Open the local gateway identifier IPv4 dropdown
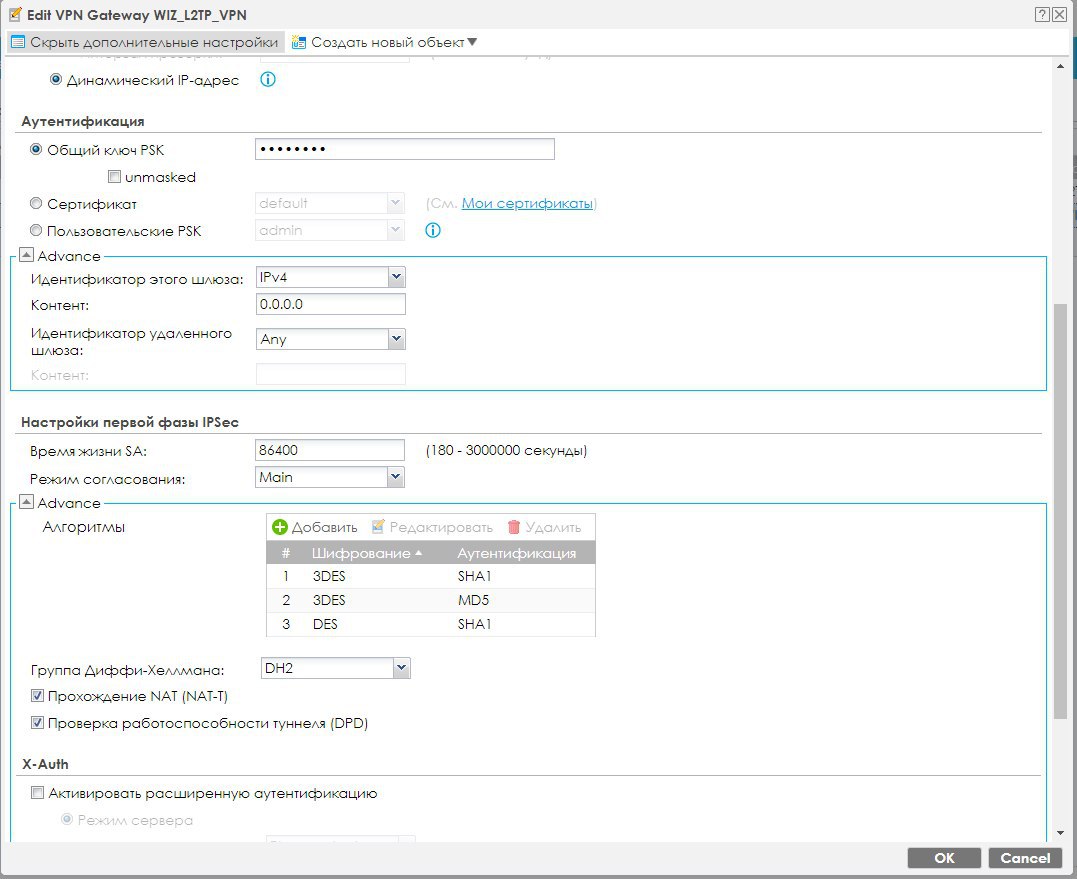The width and height of the screenshot is (1077, 879). 396,277
